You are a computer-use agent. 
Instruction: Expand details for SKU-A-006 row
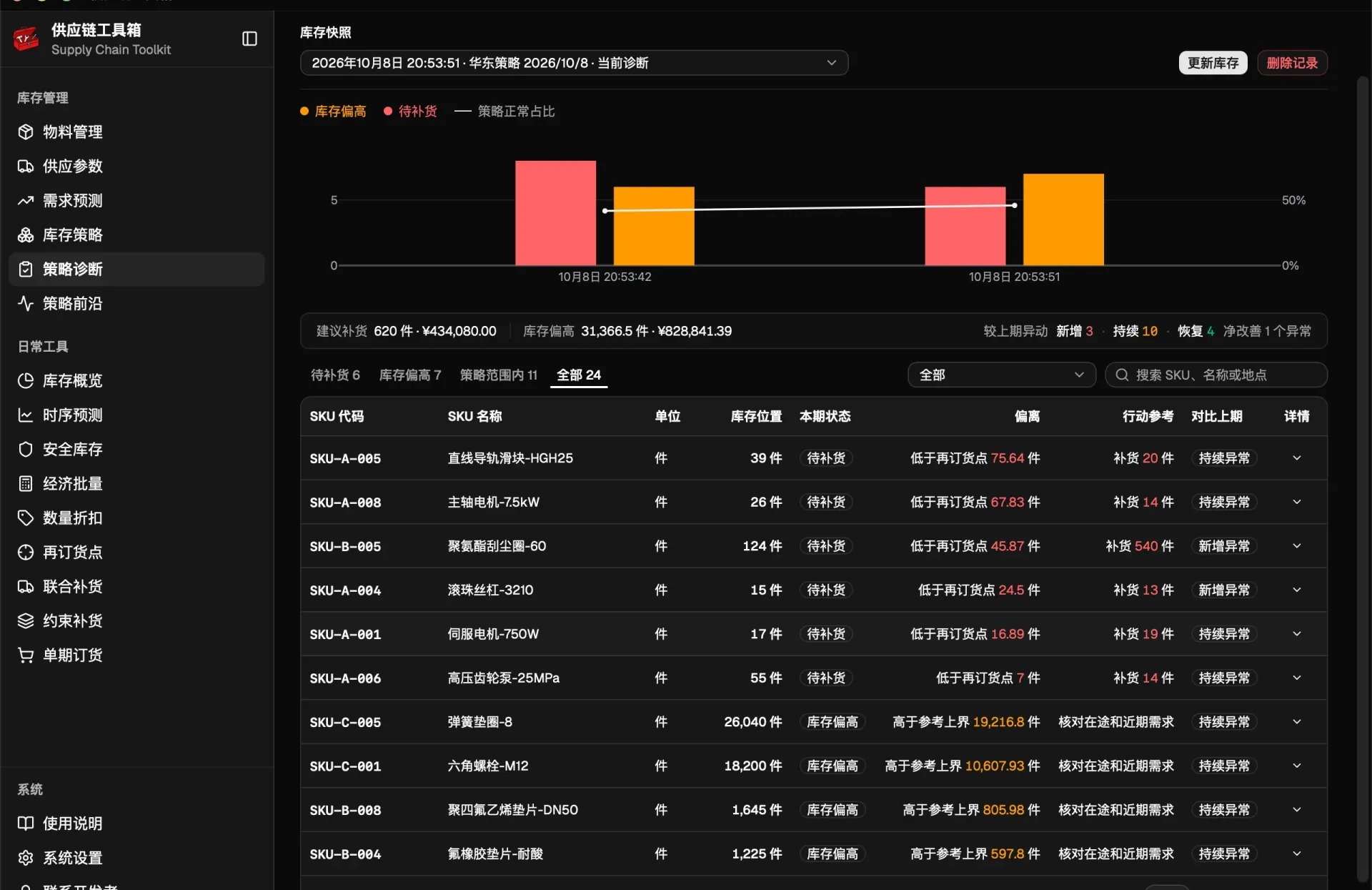[1296, 678]
